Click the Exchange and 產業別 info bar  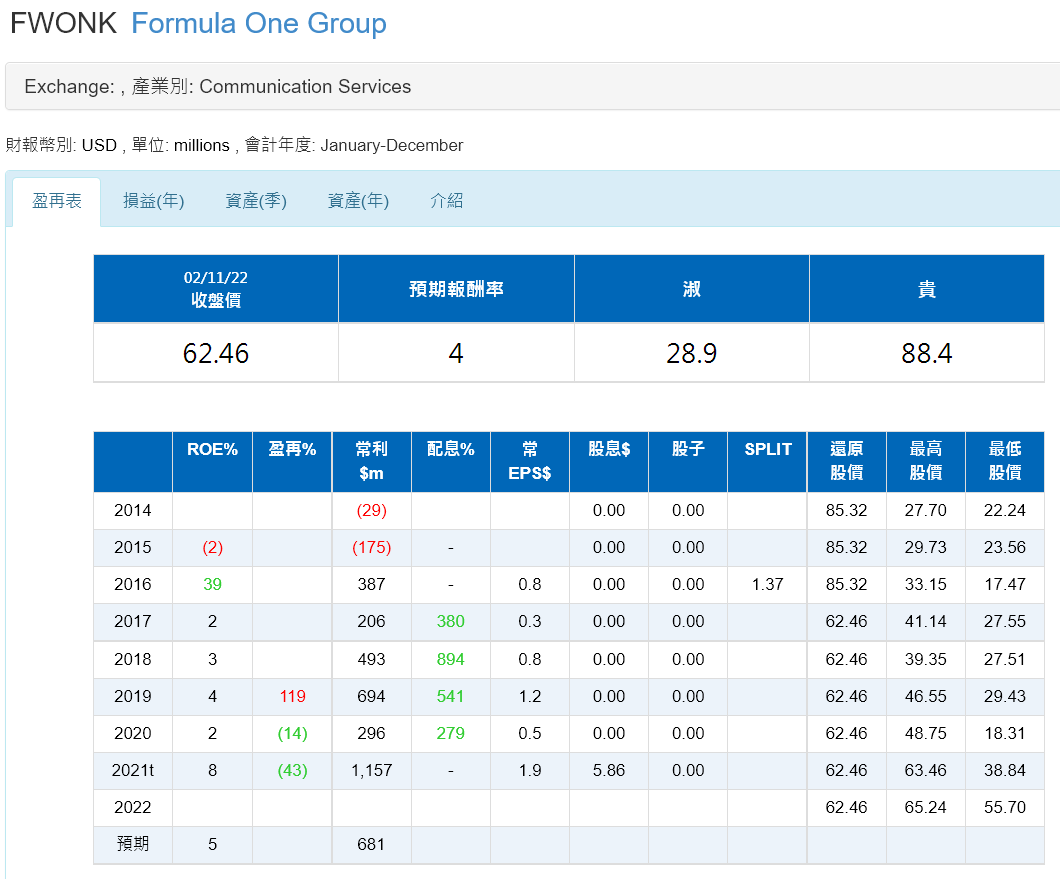[x=533, y=87]
